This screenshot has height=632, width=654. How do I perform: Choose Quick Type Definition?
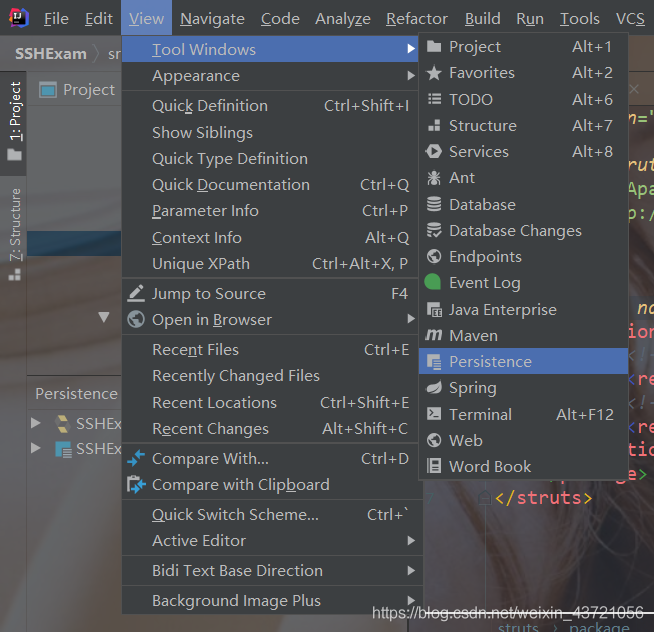[270, 159]
